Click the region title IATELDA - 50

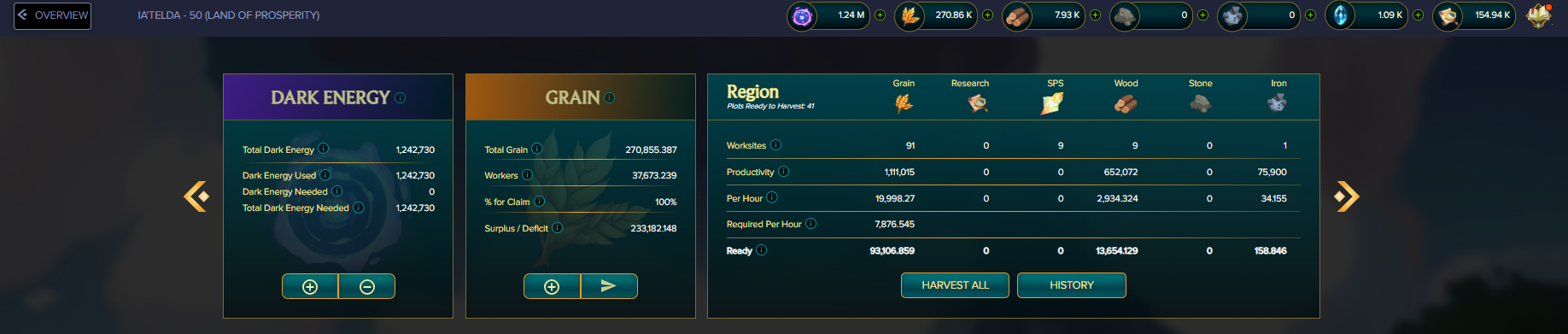click(229, 15)
